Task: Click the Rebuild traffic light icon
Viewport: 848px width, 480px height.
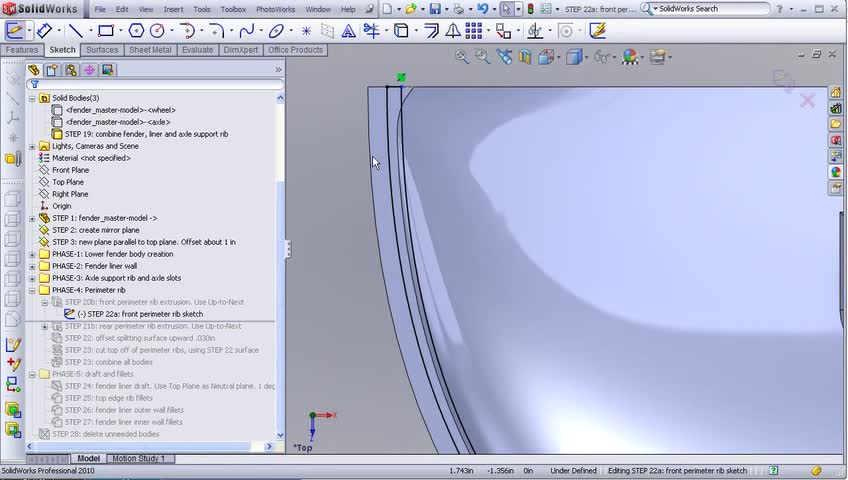Action: click(531, 9)
